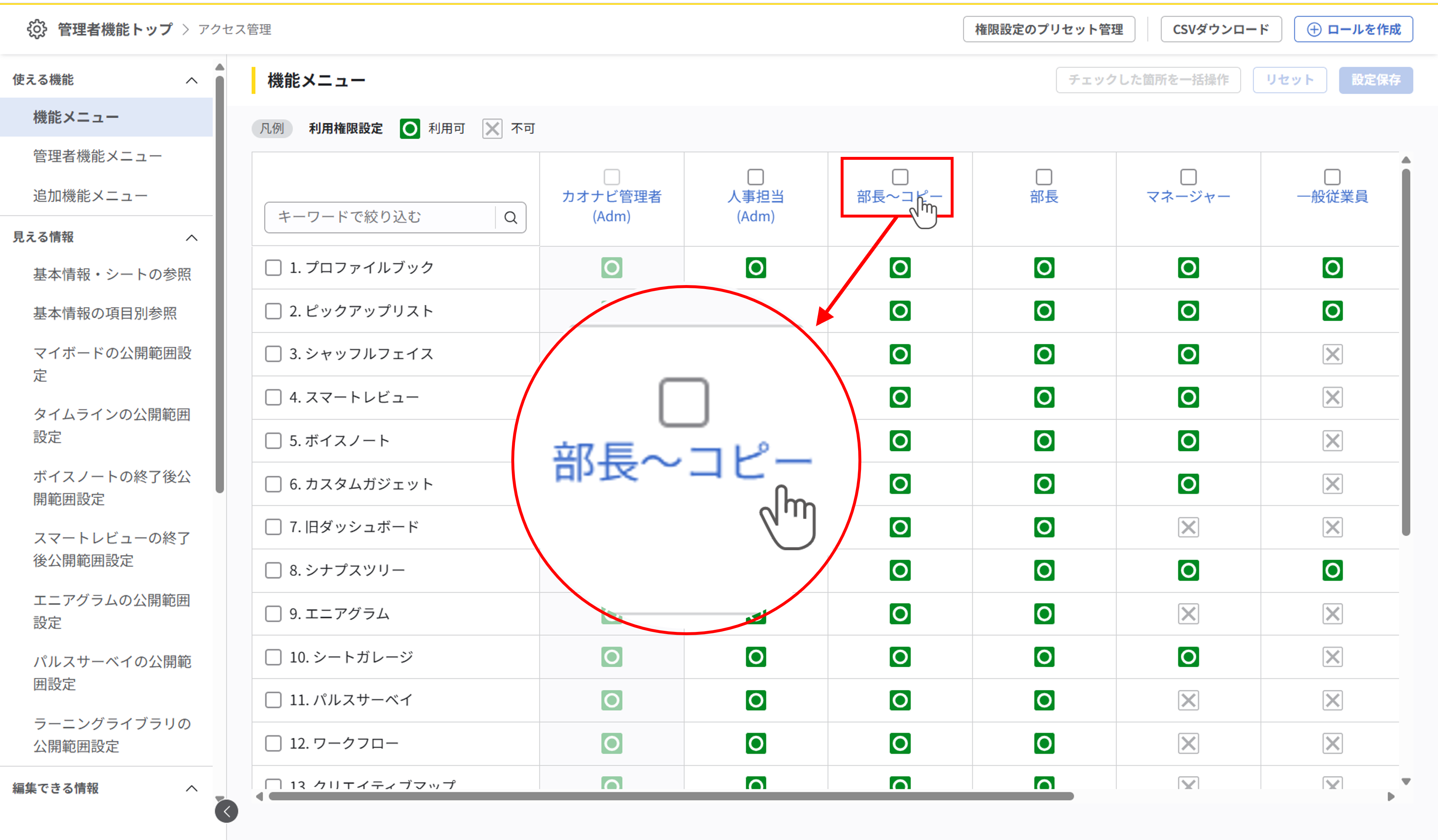This screenshot has width=1438, height=840.
Task: Check the row checkbox for 9. エニアグラム
Action: click(273, 614)
